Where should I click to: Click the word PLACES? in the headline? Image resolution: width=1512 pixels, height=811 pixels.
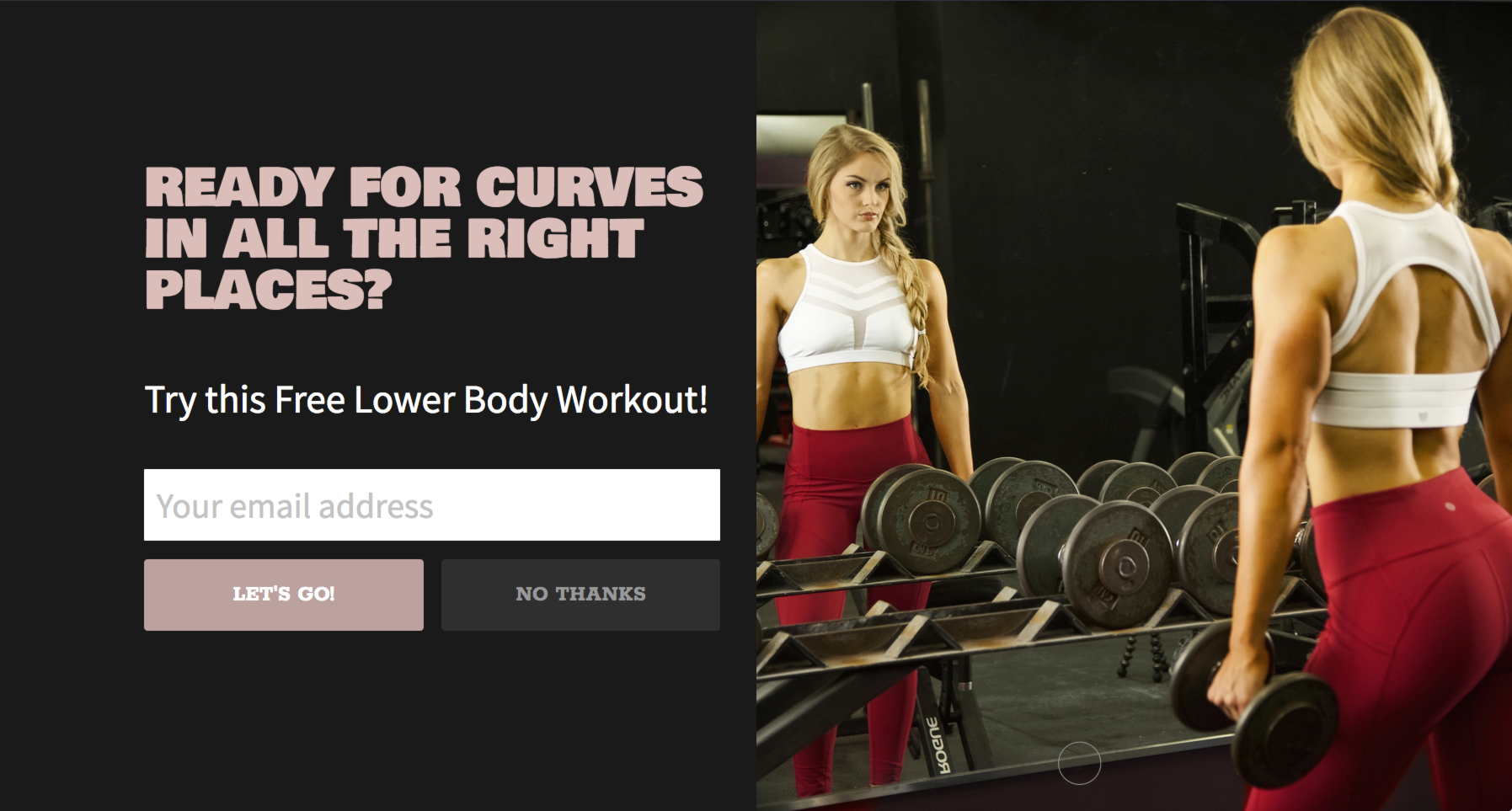coord(269,290)
